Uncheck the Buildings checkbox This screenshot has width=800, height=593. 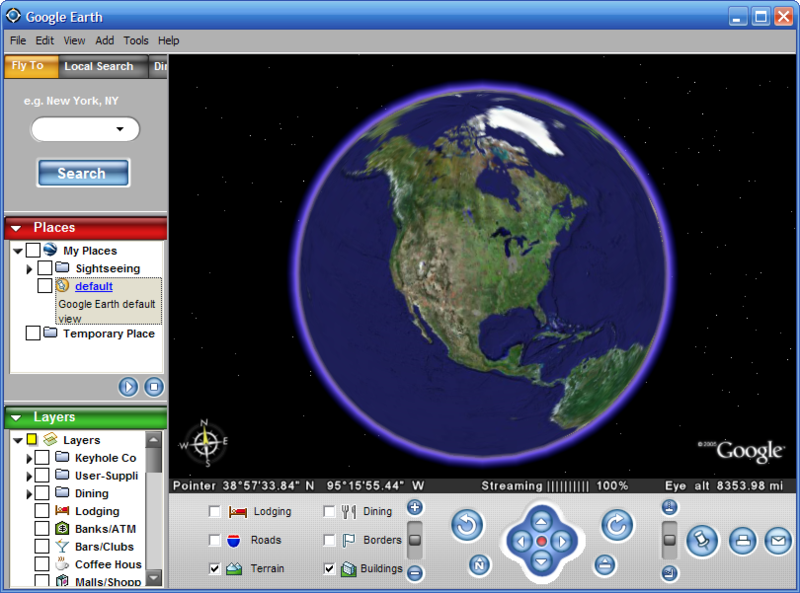click(x=329, y=569)
